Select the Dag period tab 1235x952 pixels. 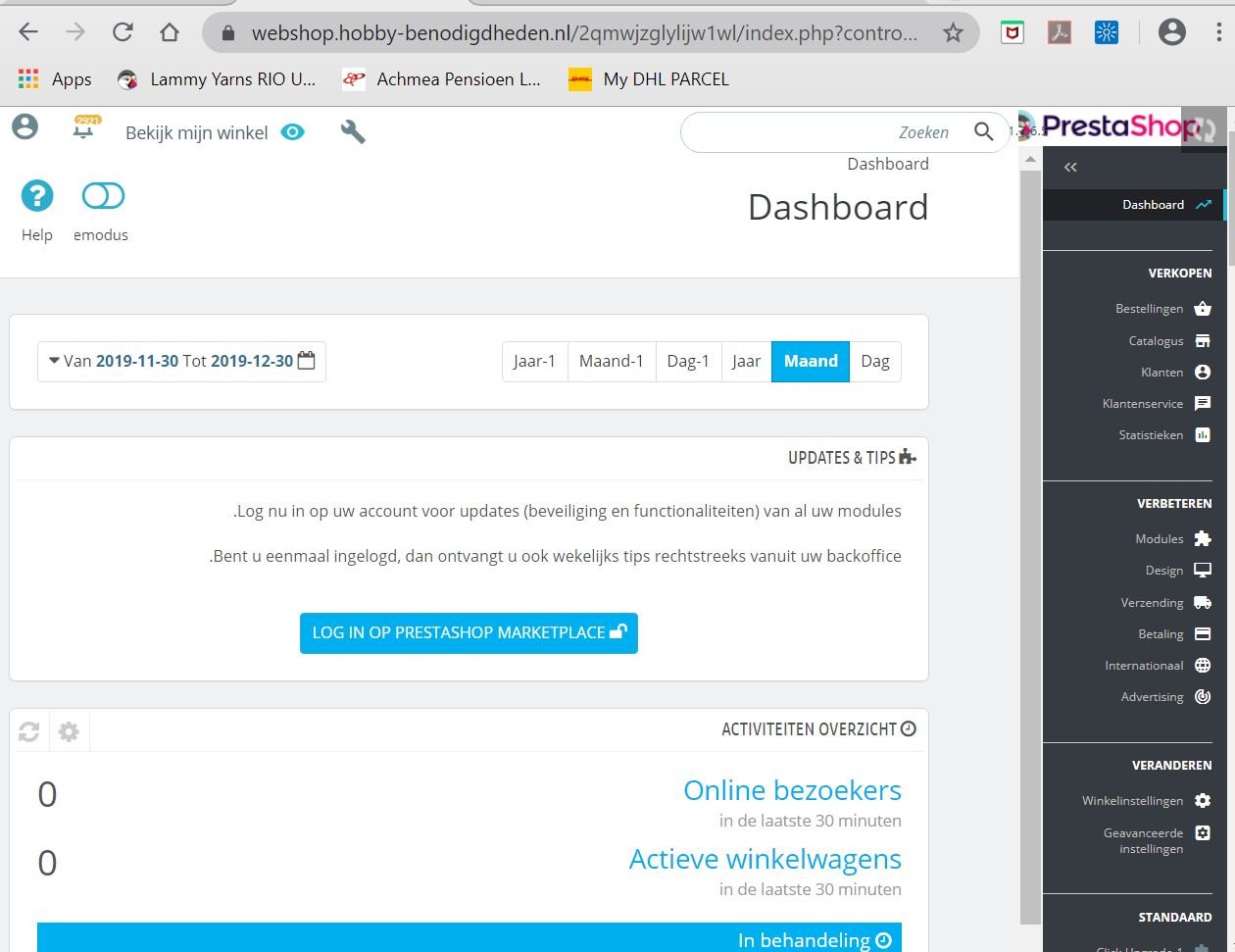[x=875, y=361]
